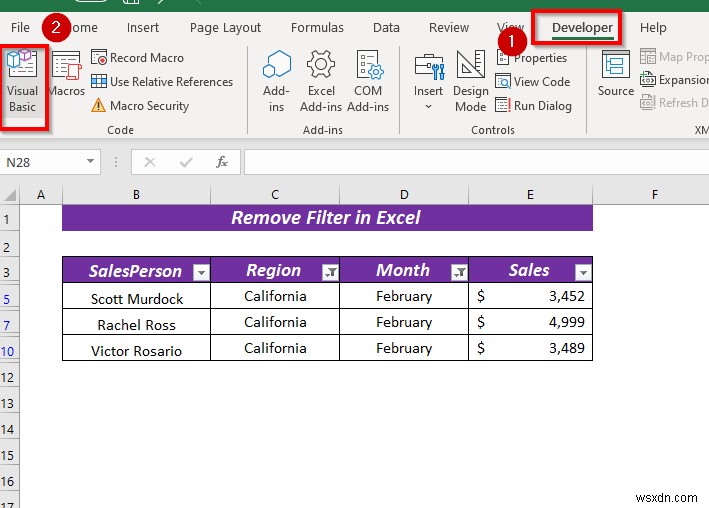Open the SalesPerson filter dropdown

pyautogui.click(x=201, y=272)
